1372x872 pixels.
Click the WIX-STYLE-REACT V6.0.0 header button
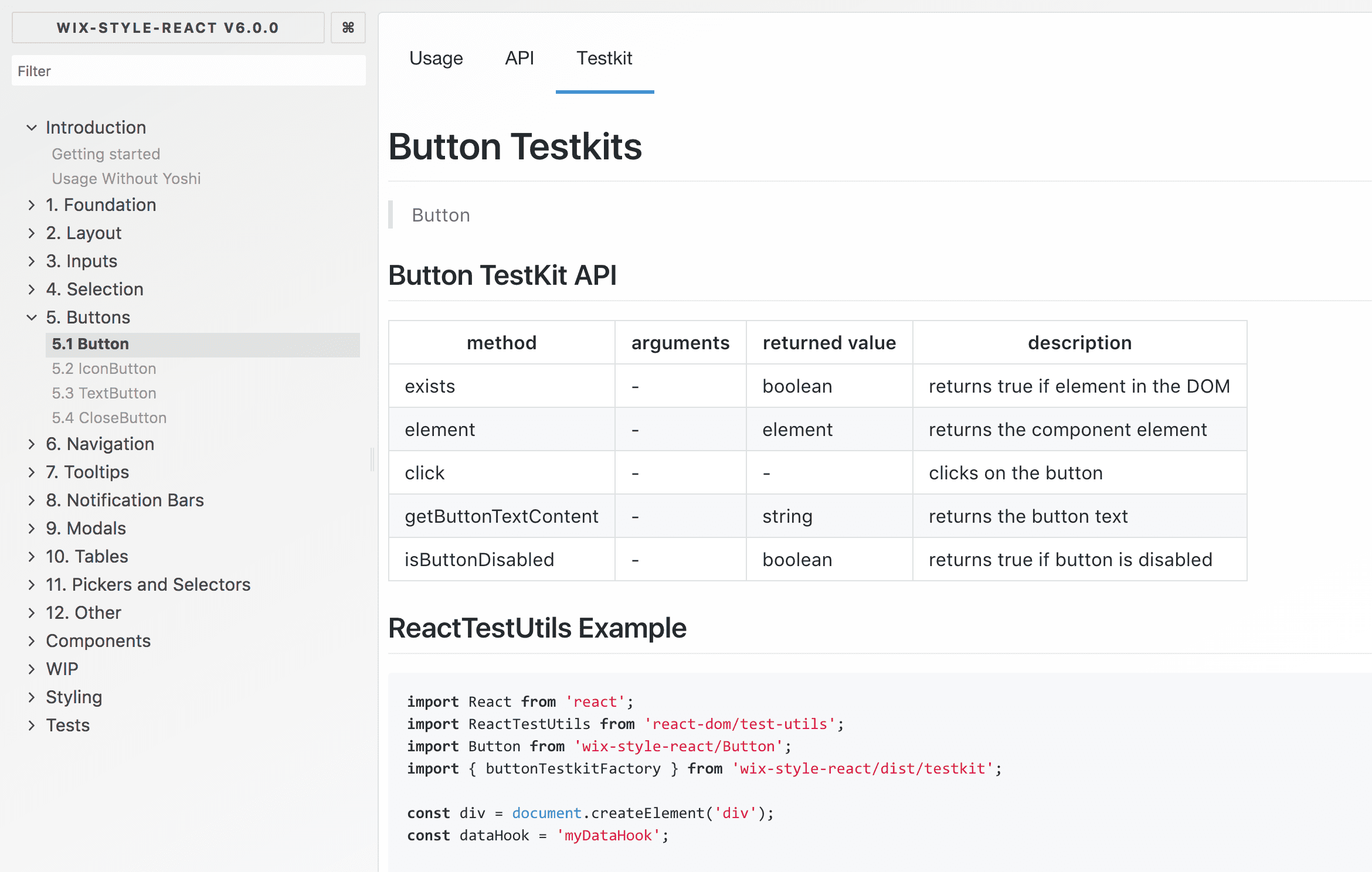[168, 28]
